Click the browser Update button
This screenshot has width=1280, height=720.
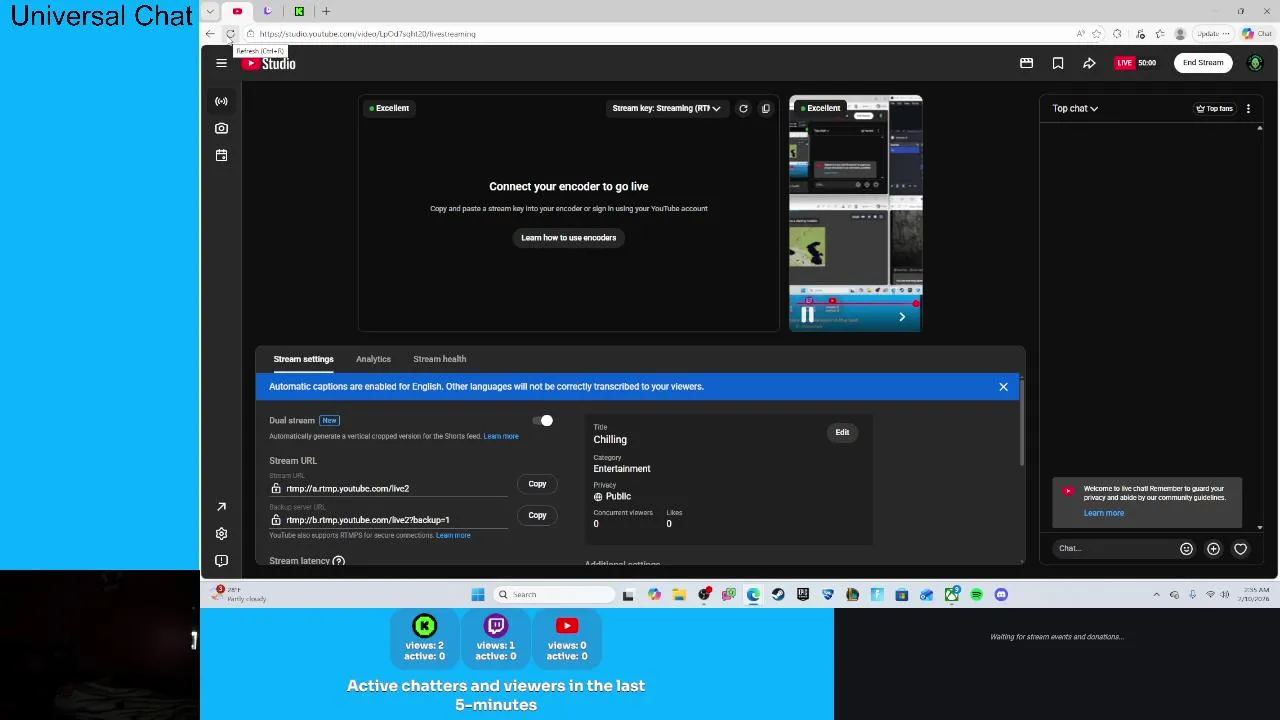(x=1212, y=34)
